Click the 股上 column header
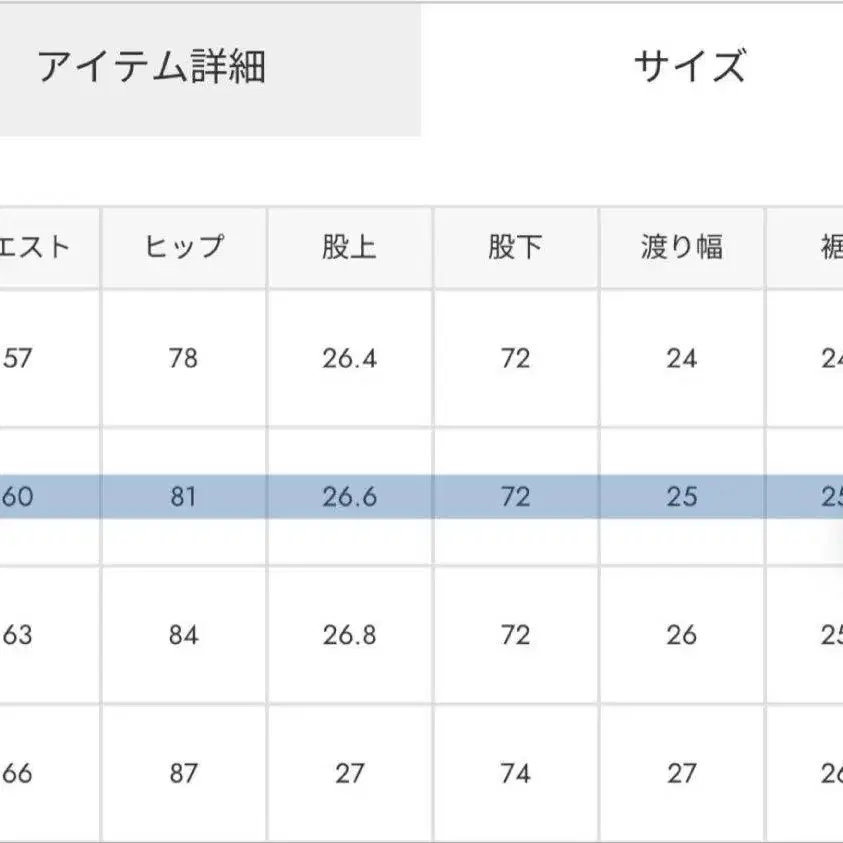 tap(349, 247)
